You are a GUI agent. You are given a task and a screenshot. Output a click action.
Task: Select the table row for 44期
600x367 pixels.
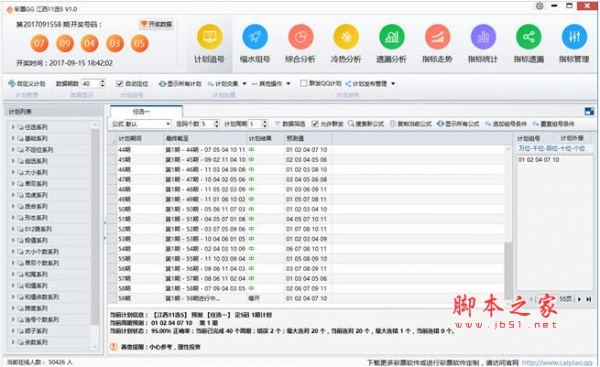(306, 150)
